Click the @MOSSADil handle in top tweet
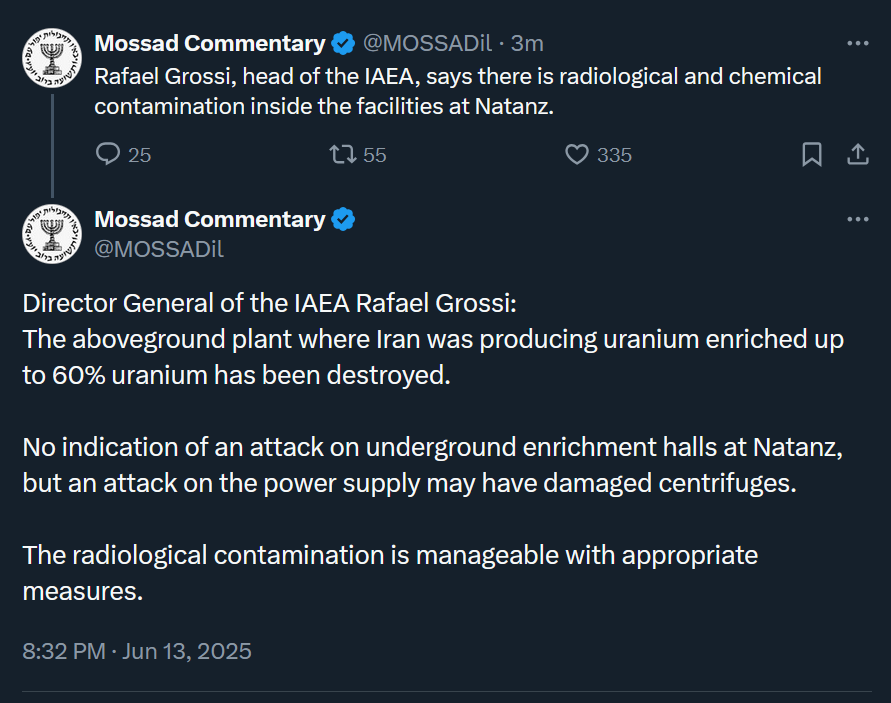Screen dimensions: 891x703 point(427,43)
